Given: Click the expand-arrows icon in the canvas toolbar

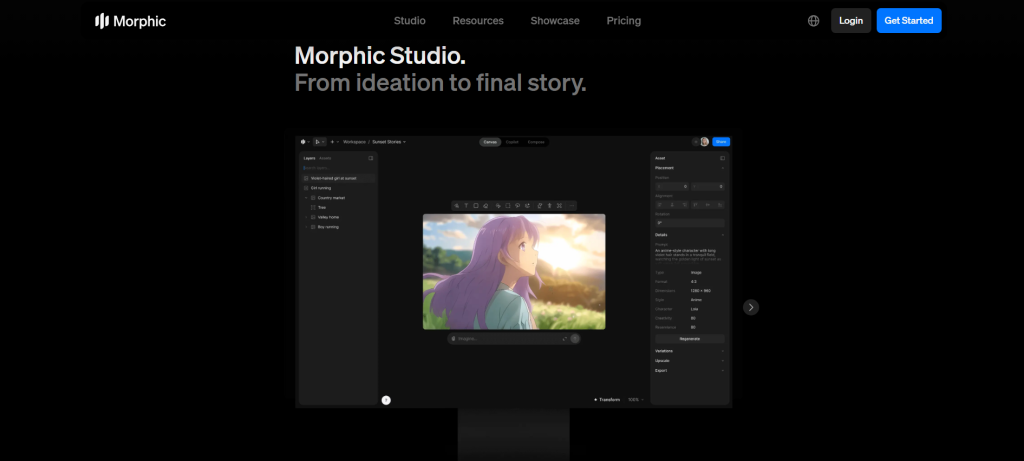Looking at the screenshot, I should tap(559, 206).
